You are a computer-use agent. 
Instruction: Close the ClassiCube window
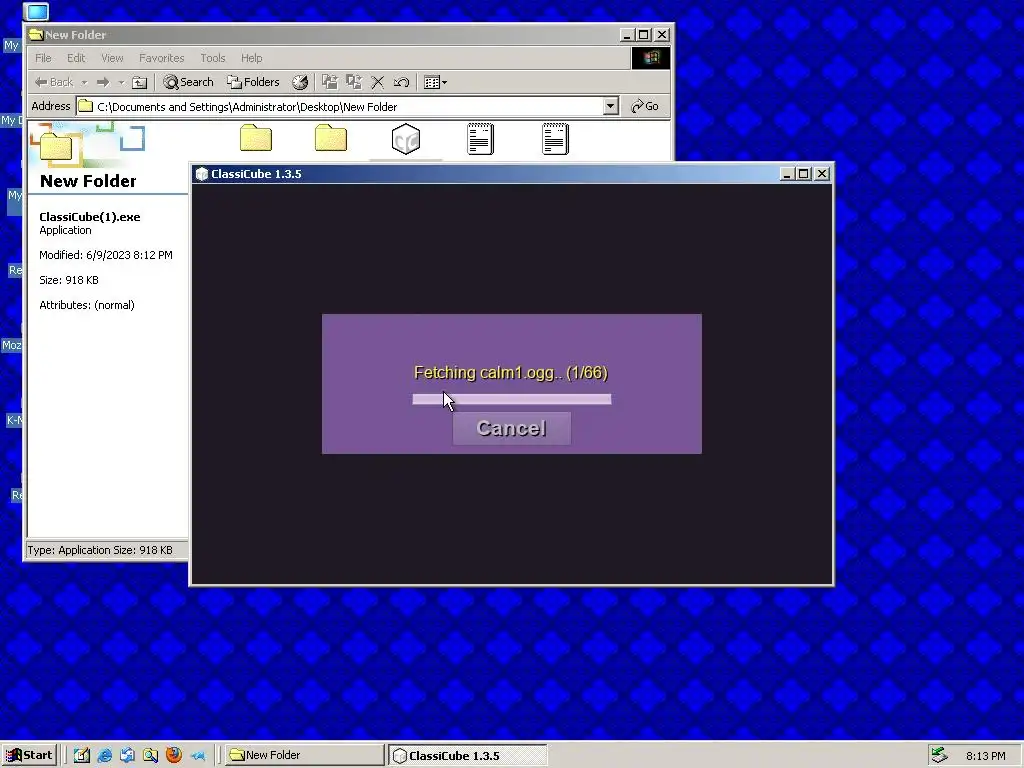coord(822,174)
